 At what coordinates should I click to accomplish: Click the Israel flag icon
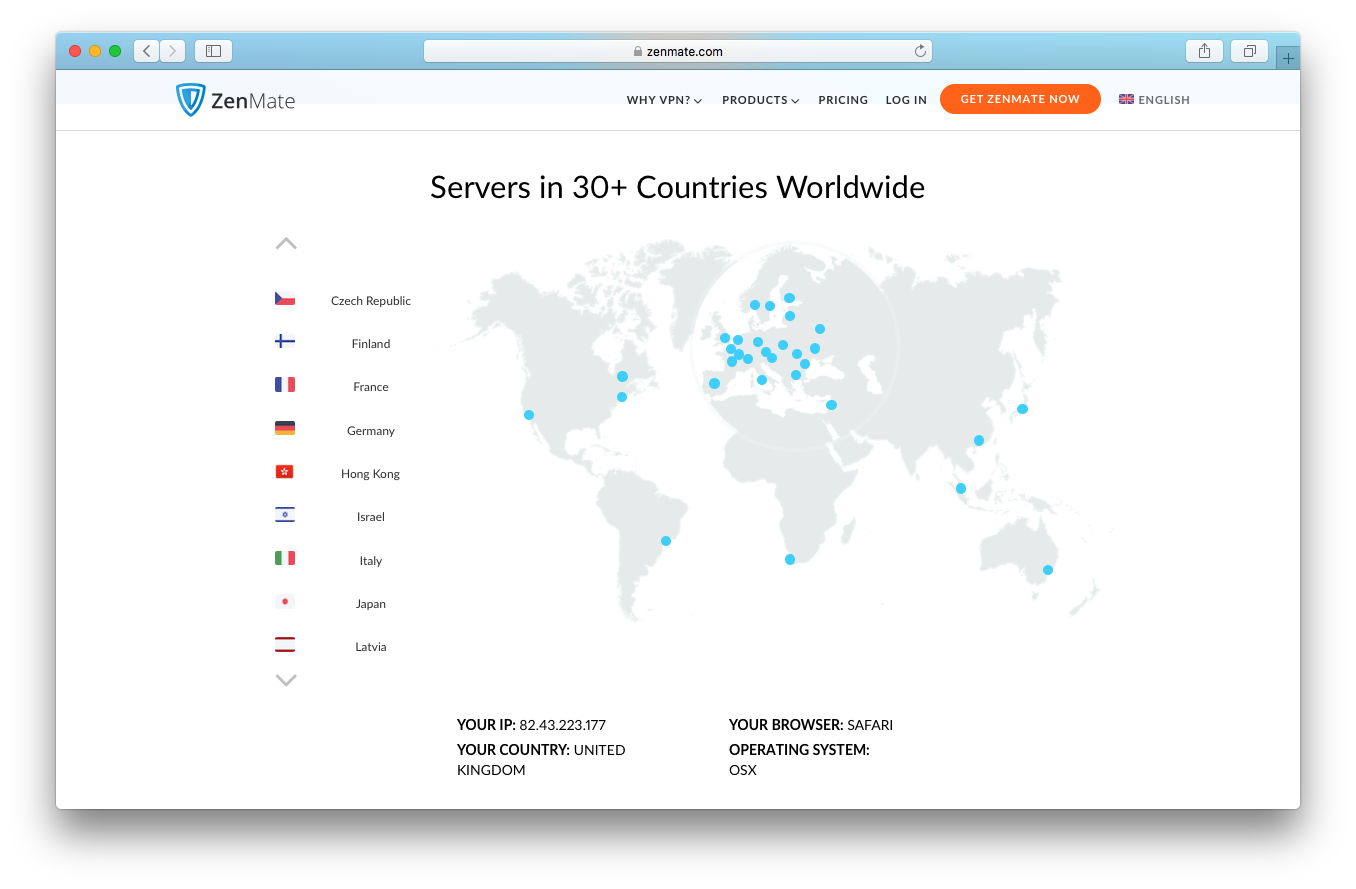tap(285, 515)
